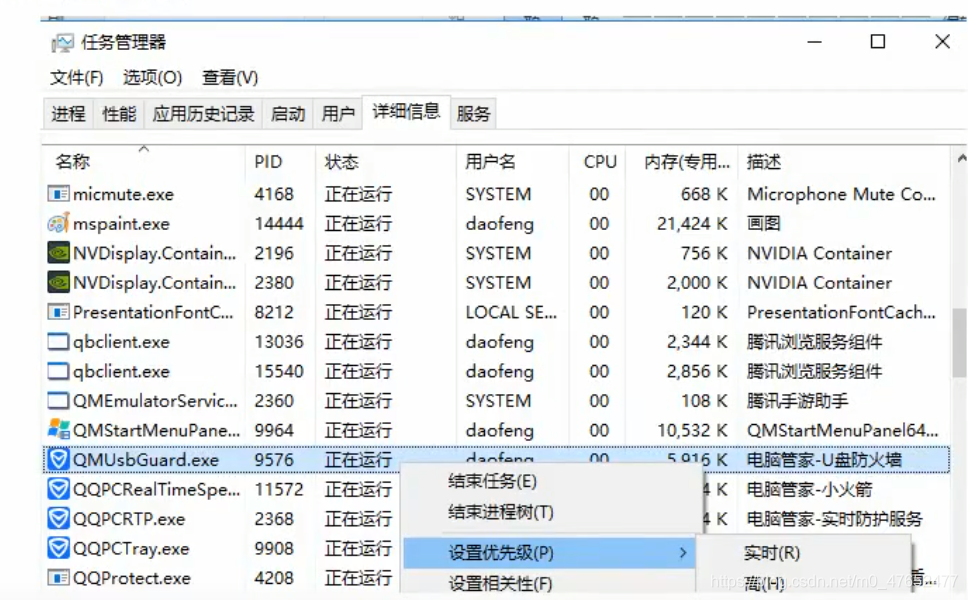Sort by the 名称 column header
Screen dimensions: 968x600
click(72, 162)
